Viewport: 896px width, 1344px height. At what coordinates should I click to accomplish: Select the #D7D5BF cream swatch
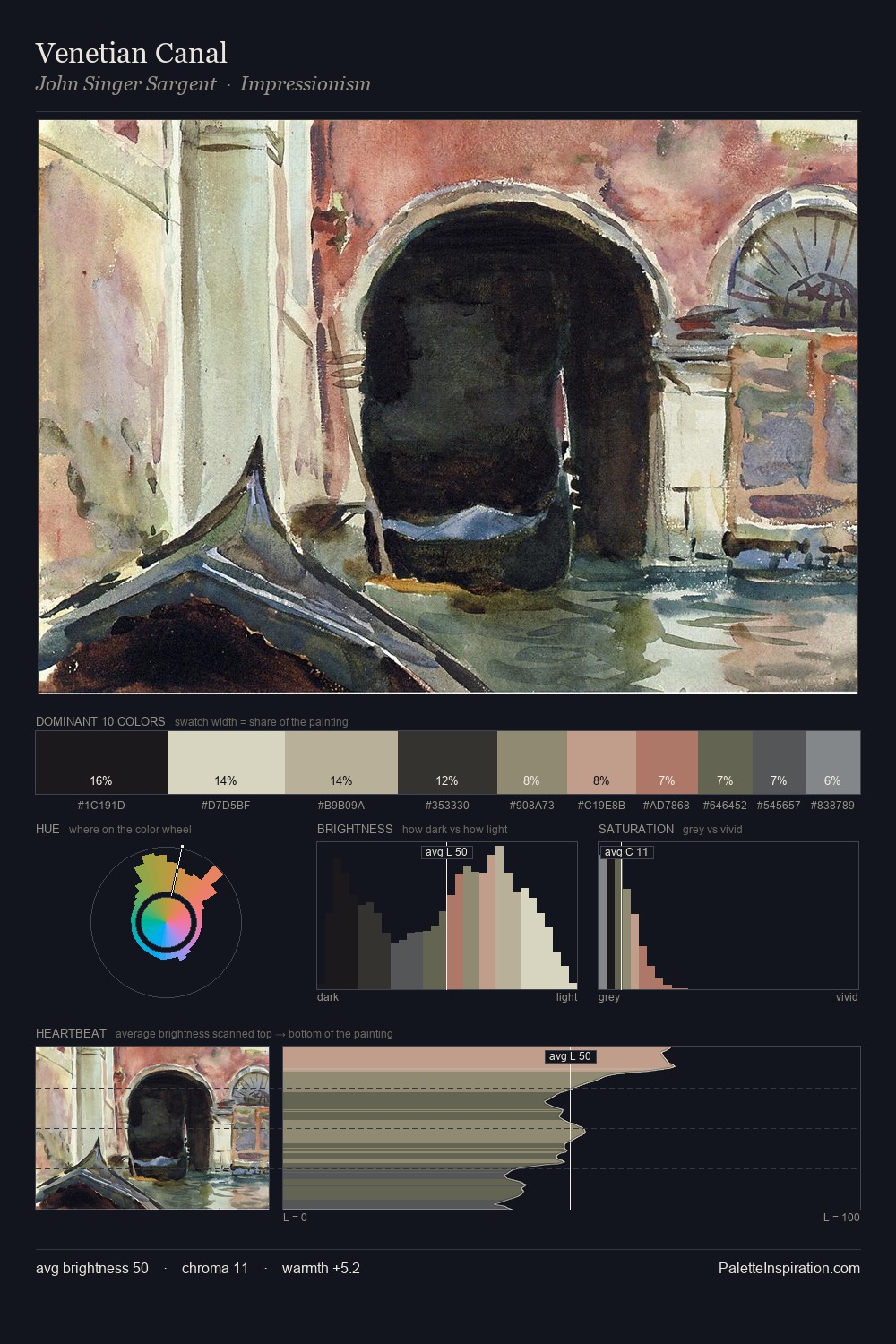[226, 762]
